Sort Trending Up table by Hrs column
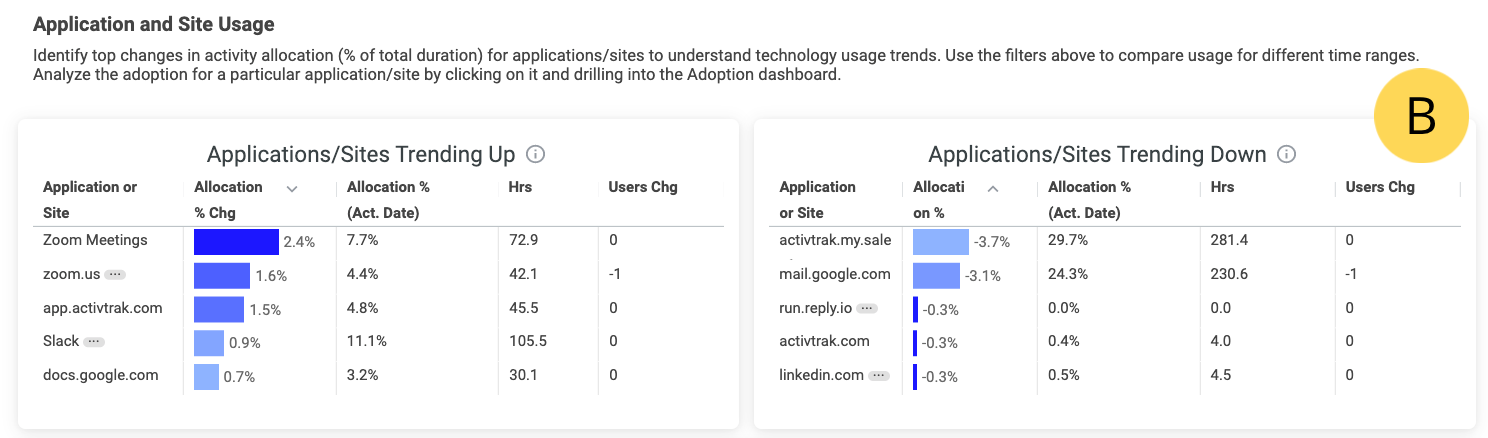The width and height of the screenshot is (1488, 438). [x=521, y=187]
